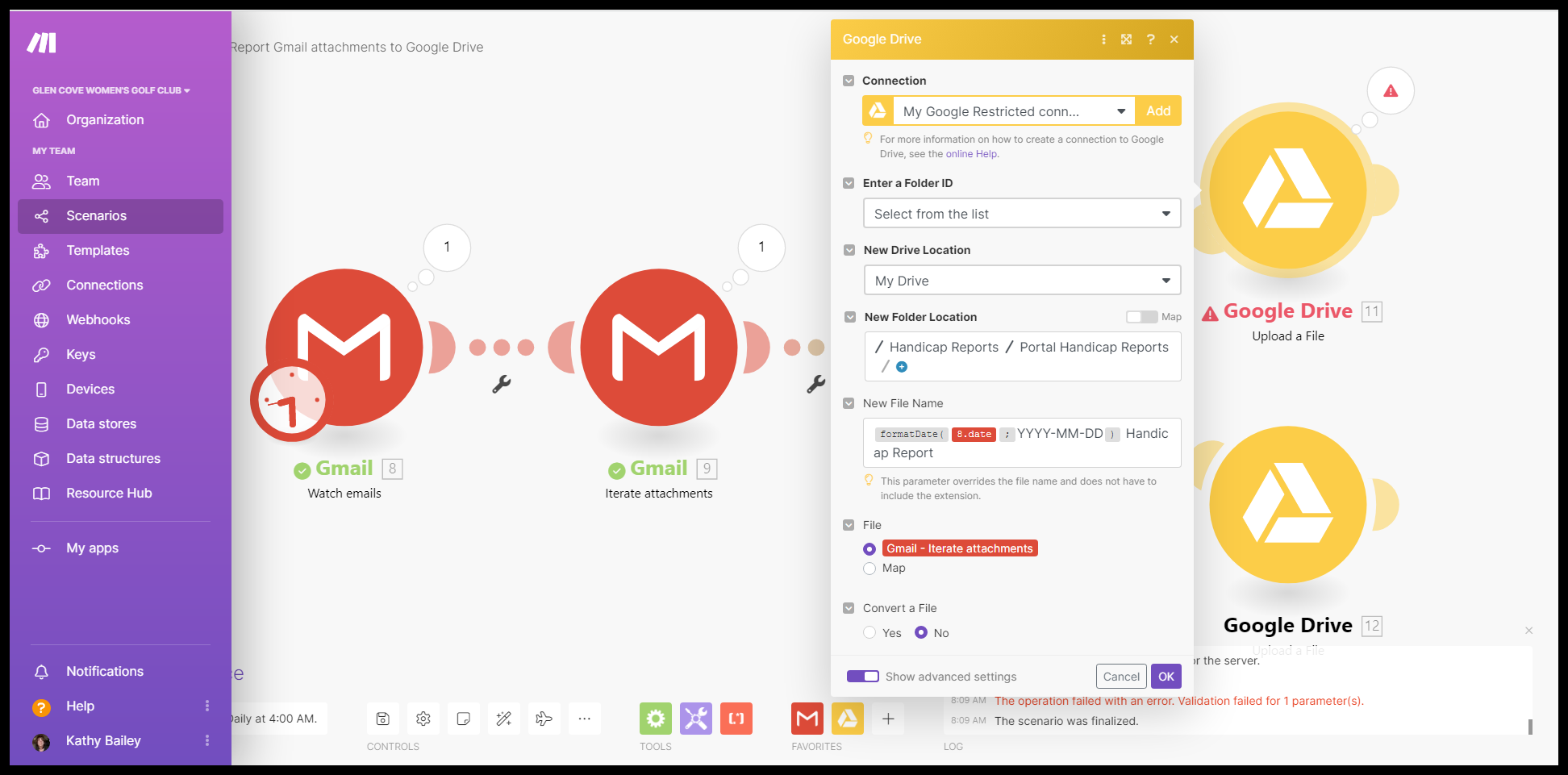Image resolution: width=1568 pixels, height=775 pixels.
Task: Click the Add connection button
Action: point(1158,111)
